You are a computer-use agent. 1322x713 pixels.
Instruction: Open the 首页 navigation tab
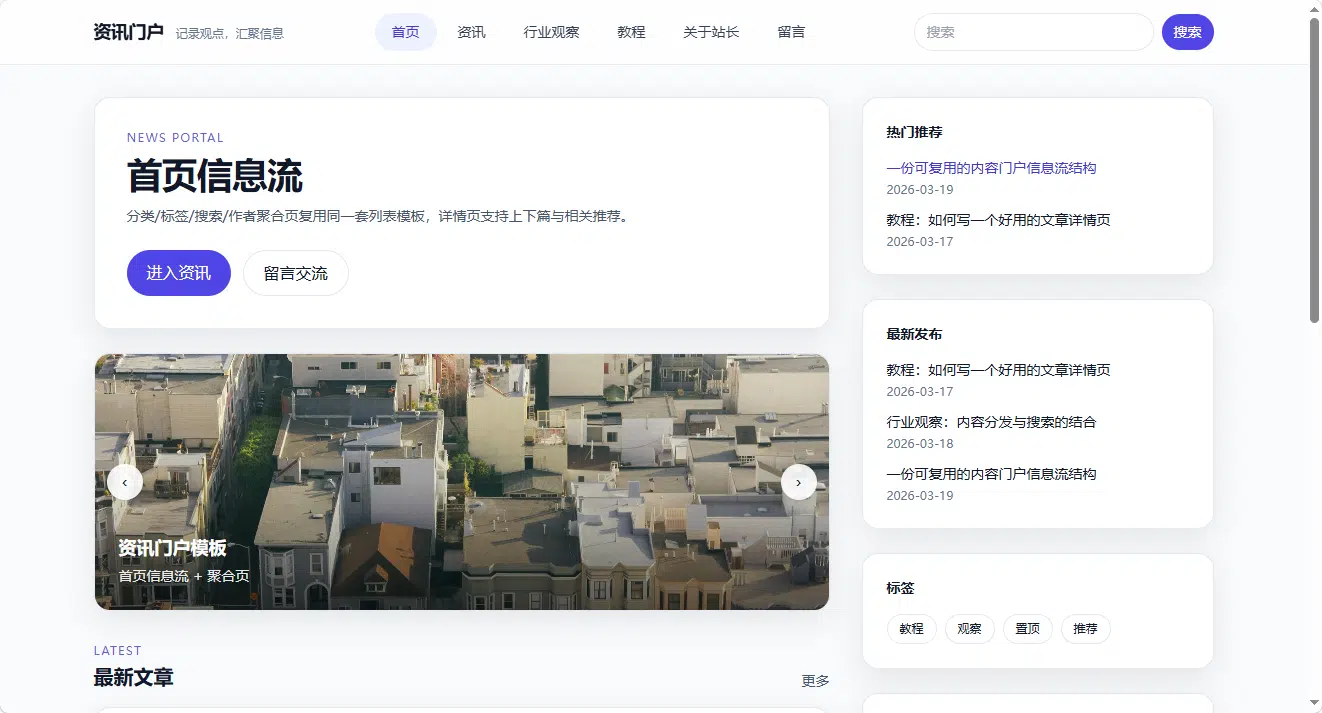[x=406, y=32]
